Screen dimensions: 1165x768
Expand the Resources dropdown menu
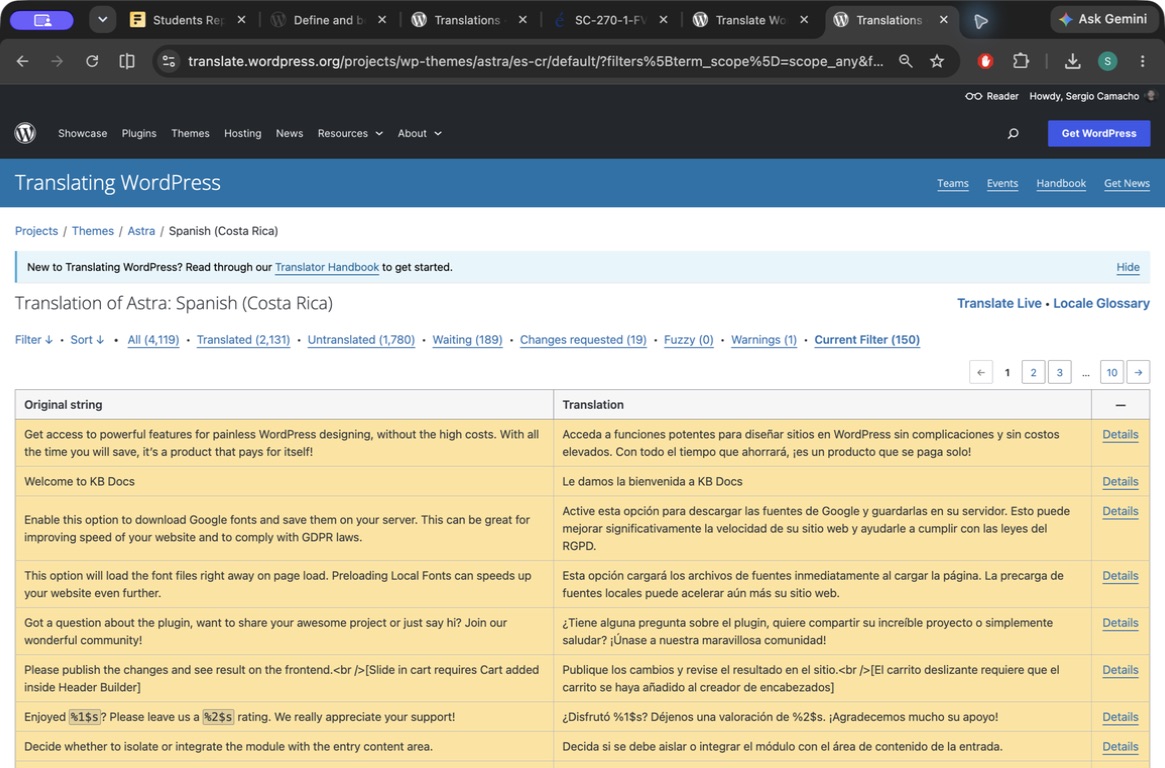pos(350,133)
